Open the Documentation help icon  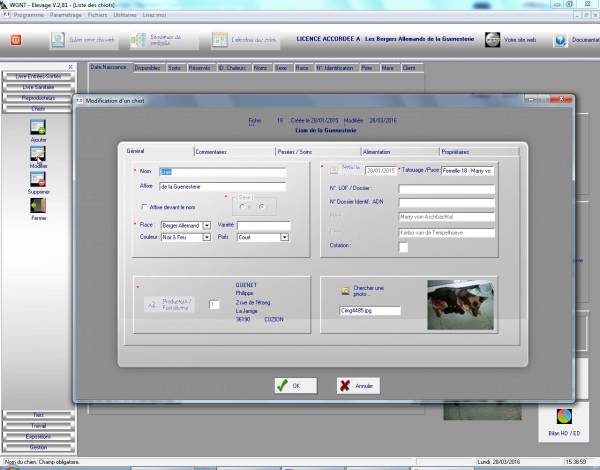[x=560, y=40]
